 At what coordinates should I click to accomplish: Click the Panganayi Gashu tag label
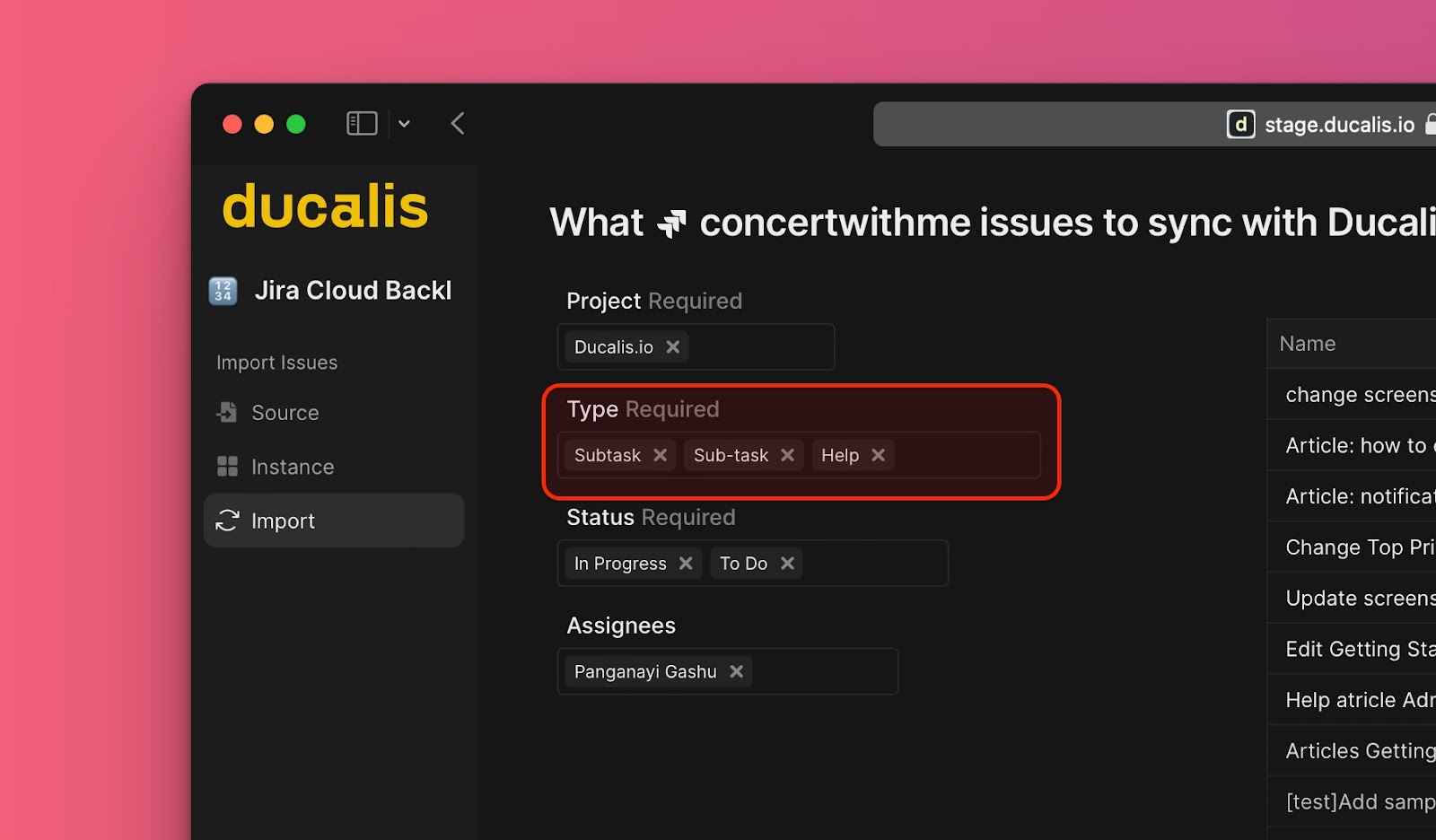pyautogui.click(x=645, y=671)
